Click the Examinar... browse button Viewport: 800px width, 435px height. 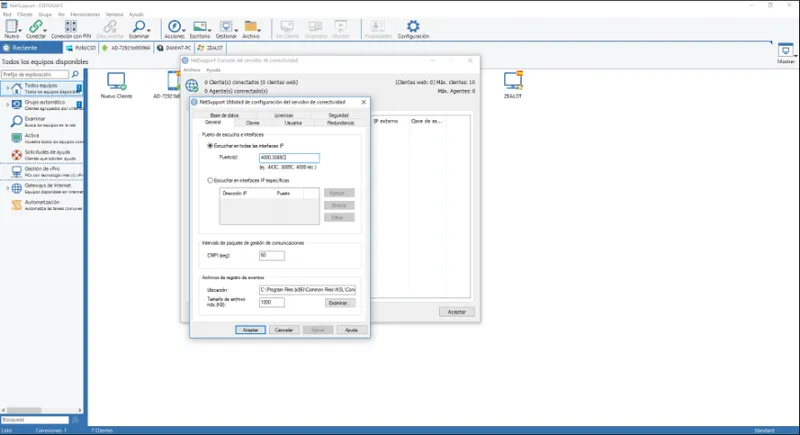(x=339, y=303)
